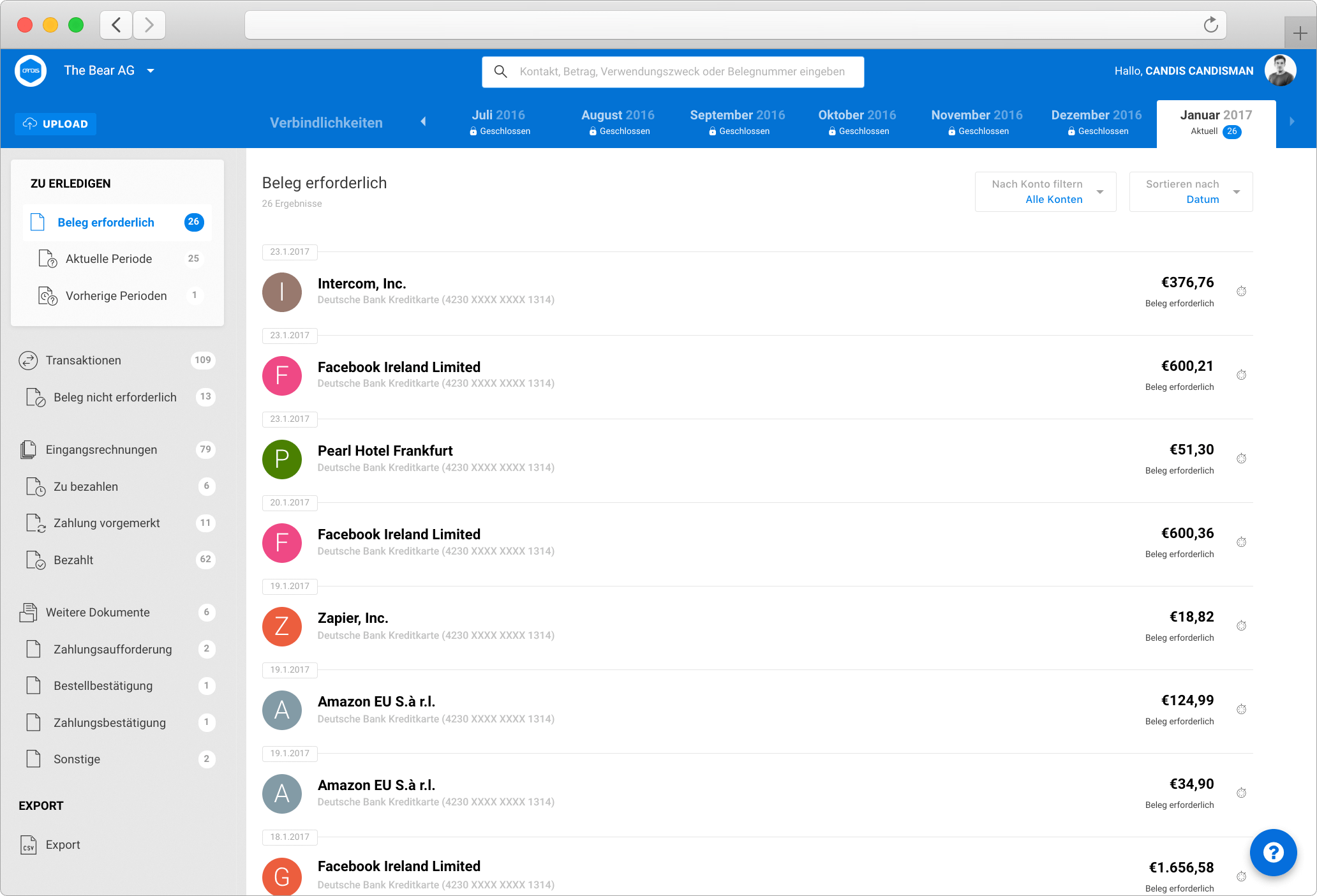Screen dimensions: 1317x896
Task: Open the Pearl Hotel Frankfurt transaction
Action: pyautogui.click(x=385, y=451)
